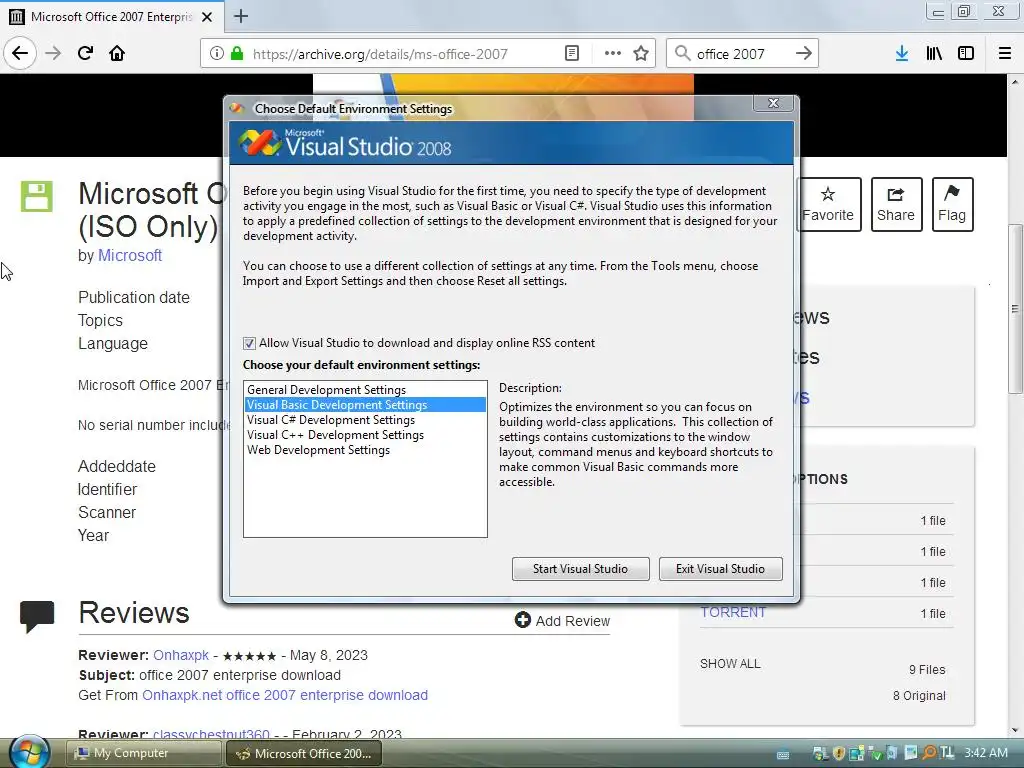This screenshot has width=1024, height=768.
Task: Click Add Review link
Action: click(x=562, y=620)
